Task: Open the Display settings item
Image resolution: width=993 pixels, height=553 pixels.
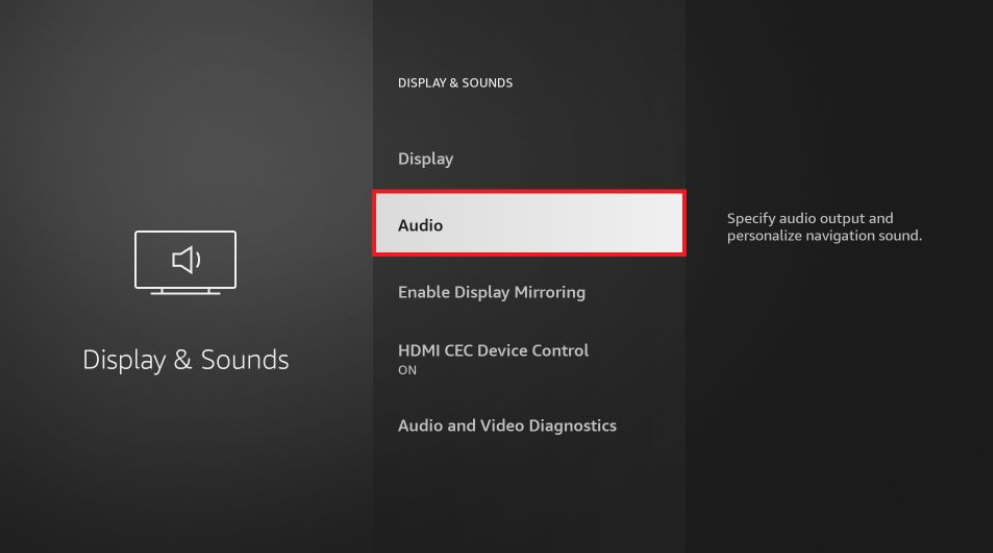Action: pyautogui.click(x=529, y=158)
